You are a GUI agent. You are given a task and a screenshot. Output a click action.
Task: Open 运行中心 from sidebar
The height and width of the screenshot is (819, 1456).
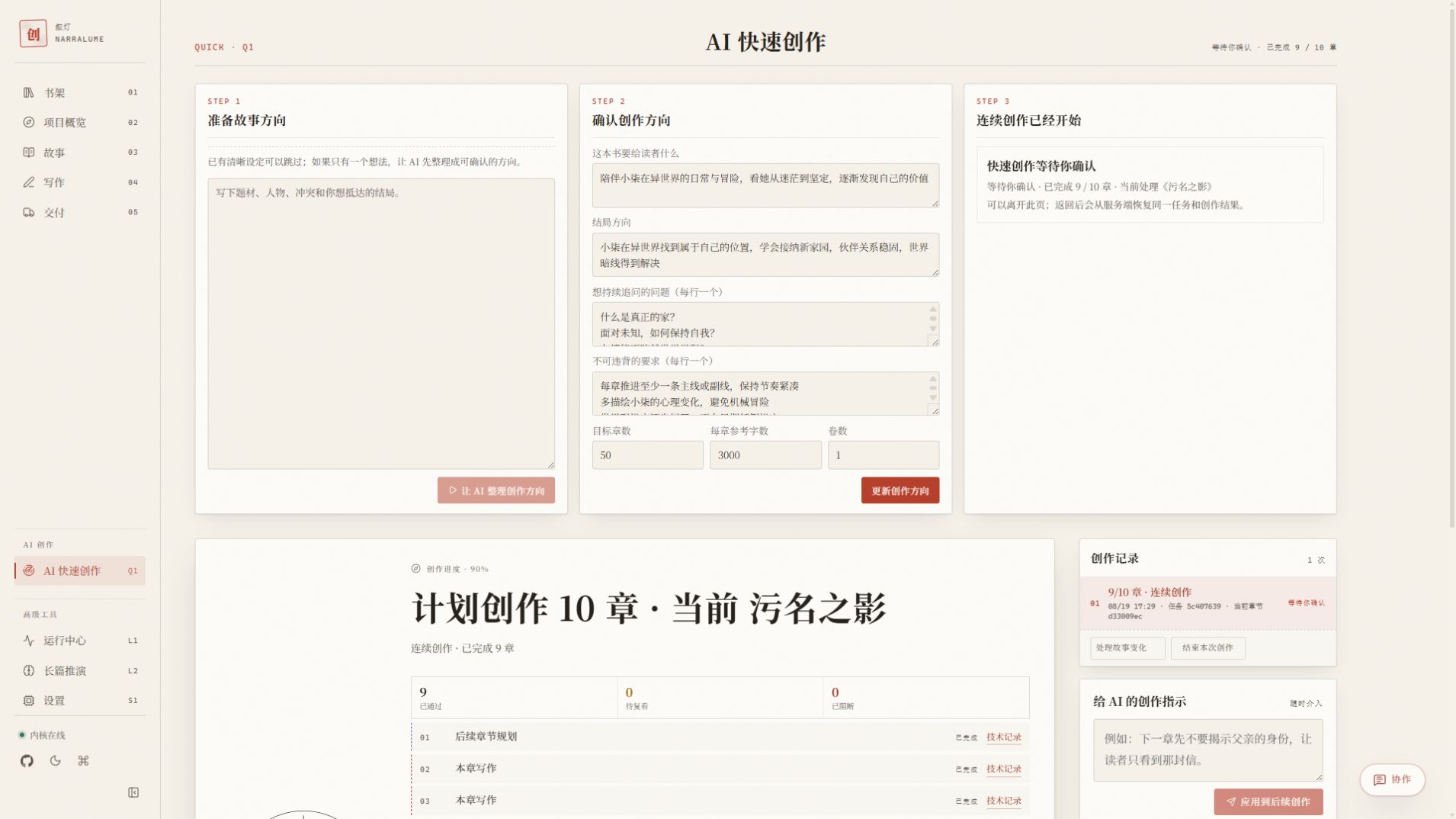[x=80, y=641]
